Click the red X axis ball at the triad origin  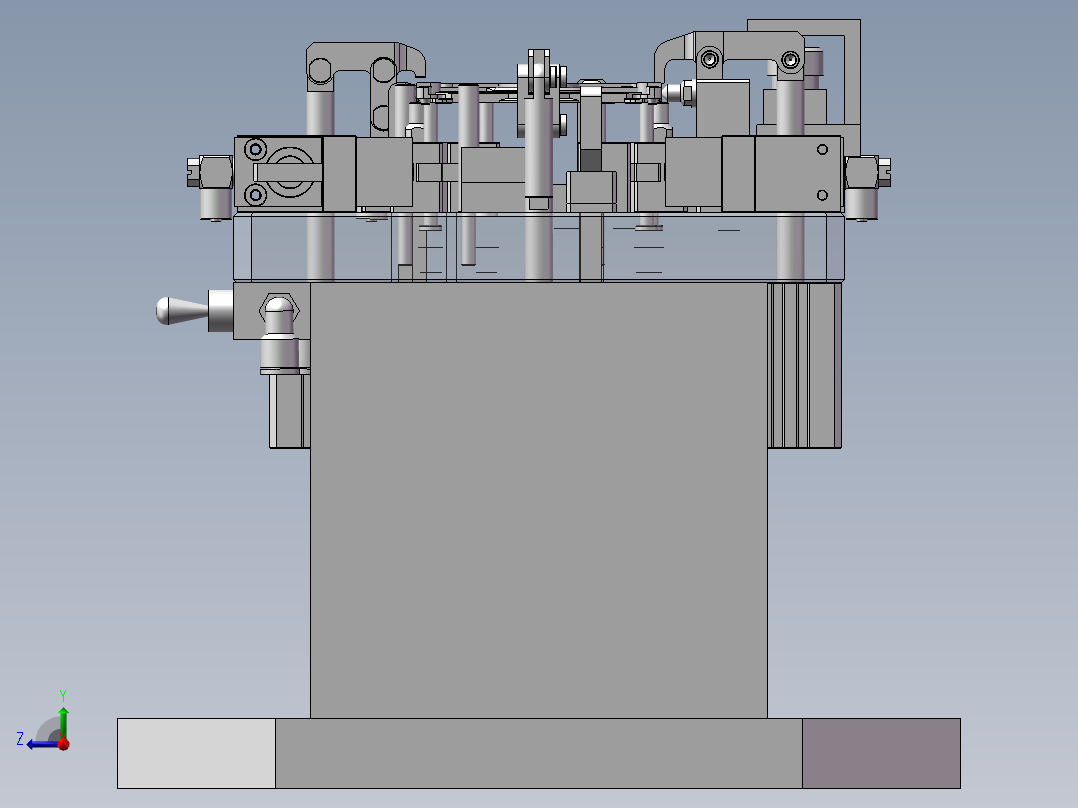(x=64, y=744)
